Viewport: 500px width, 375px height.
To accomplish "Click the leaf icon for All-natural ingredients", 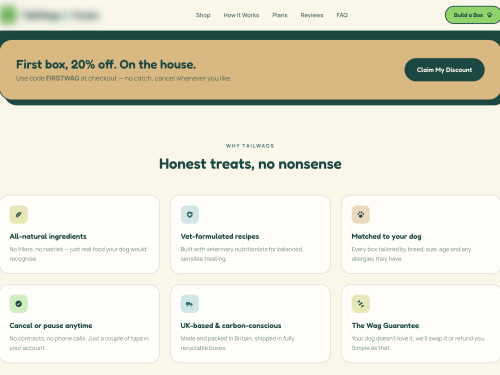I will click(x=19, y=215).
